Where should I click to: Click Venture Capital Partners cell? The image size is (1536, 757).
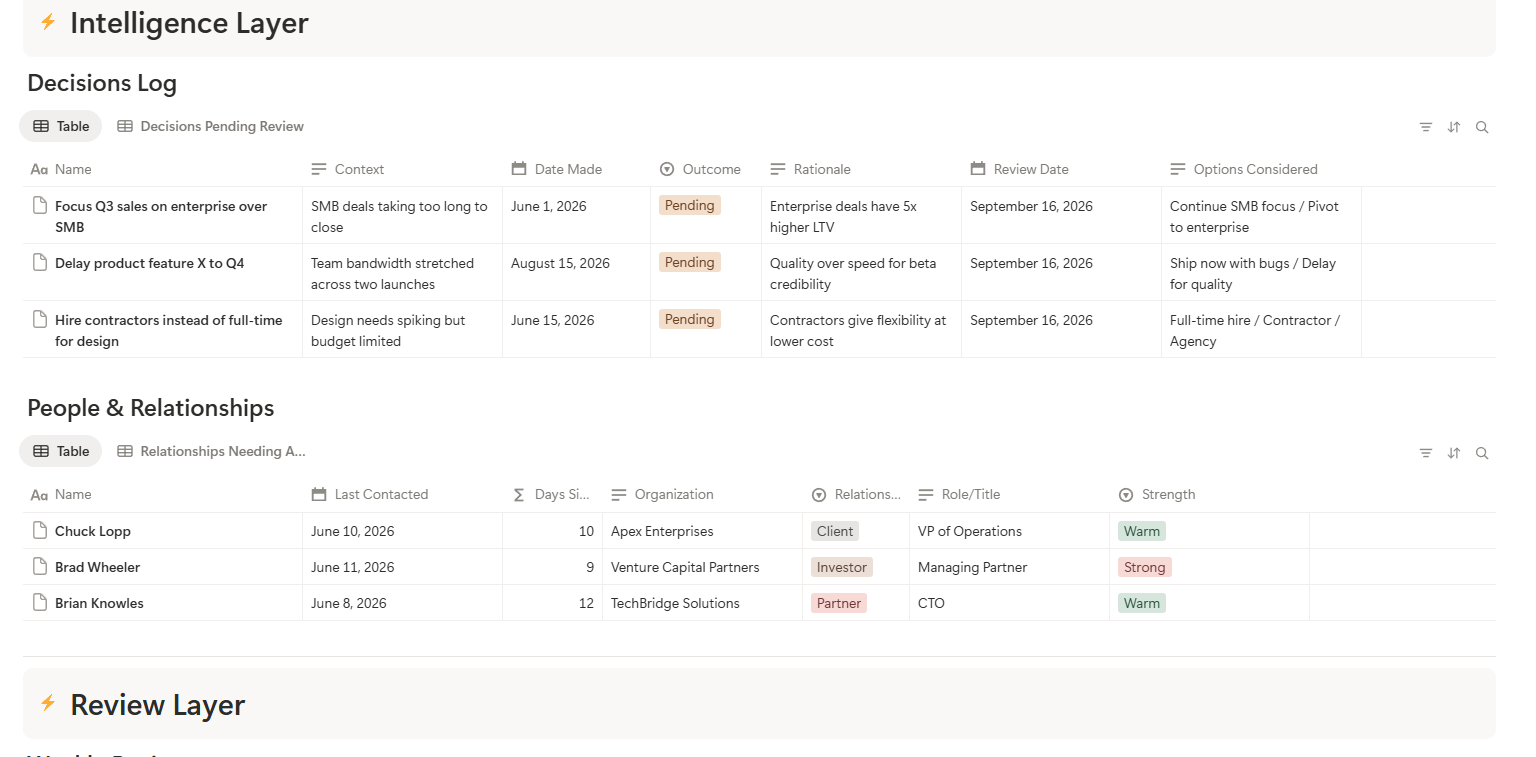[702, 567]
